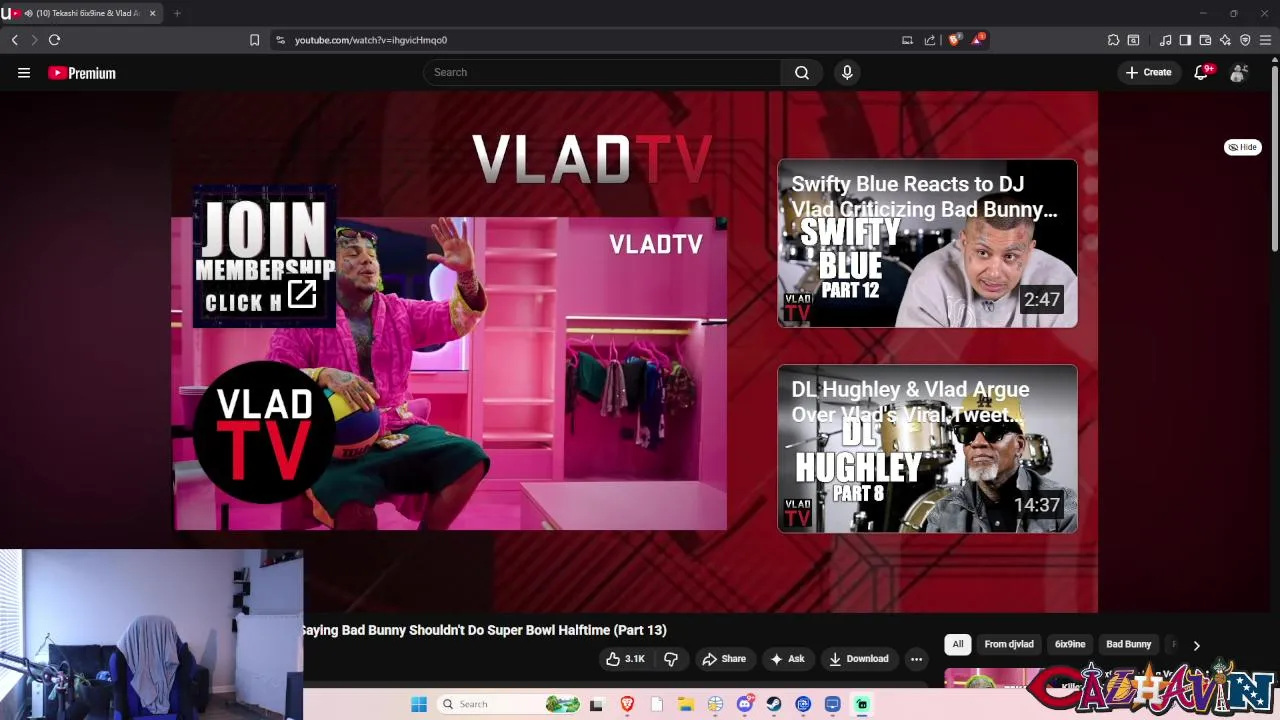Viewport: 1280px width, 720px height.
Task: Open a new browser tab
Action: (177, 13)
